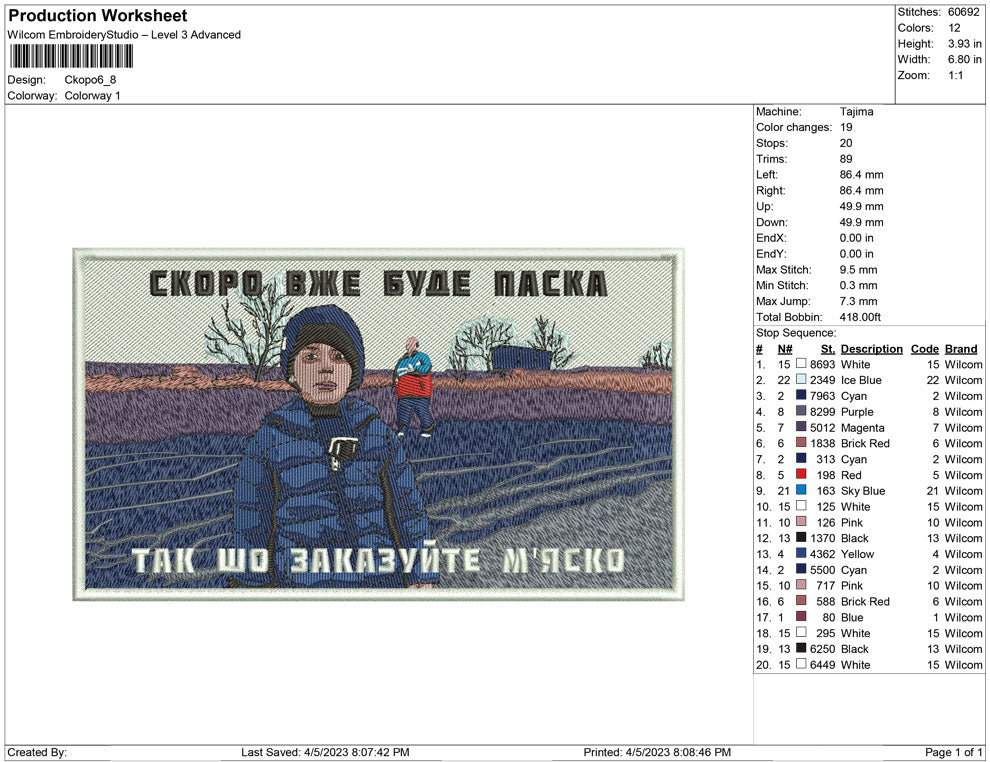The image size is (990, 762).
Task: Click the Magenta swatch in stop 5
Action: coord(801,427)
